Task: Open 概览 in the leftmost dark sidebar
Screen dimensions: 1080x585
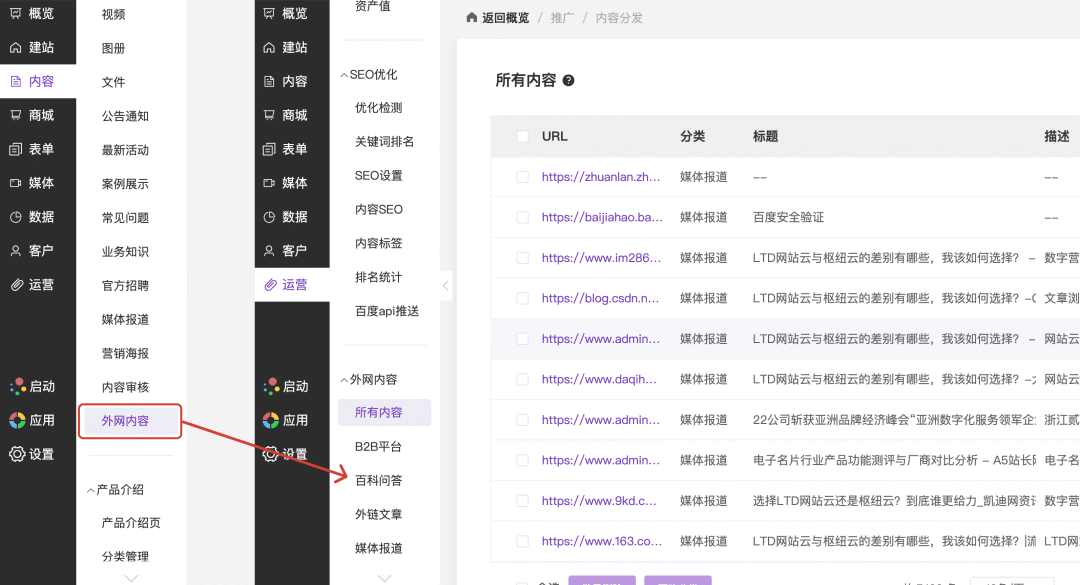Action: (x=32, y=13)
